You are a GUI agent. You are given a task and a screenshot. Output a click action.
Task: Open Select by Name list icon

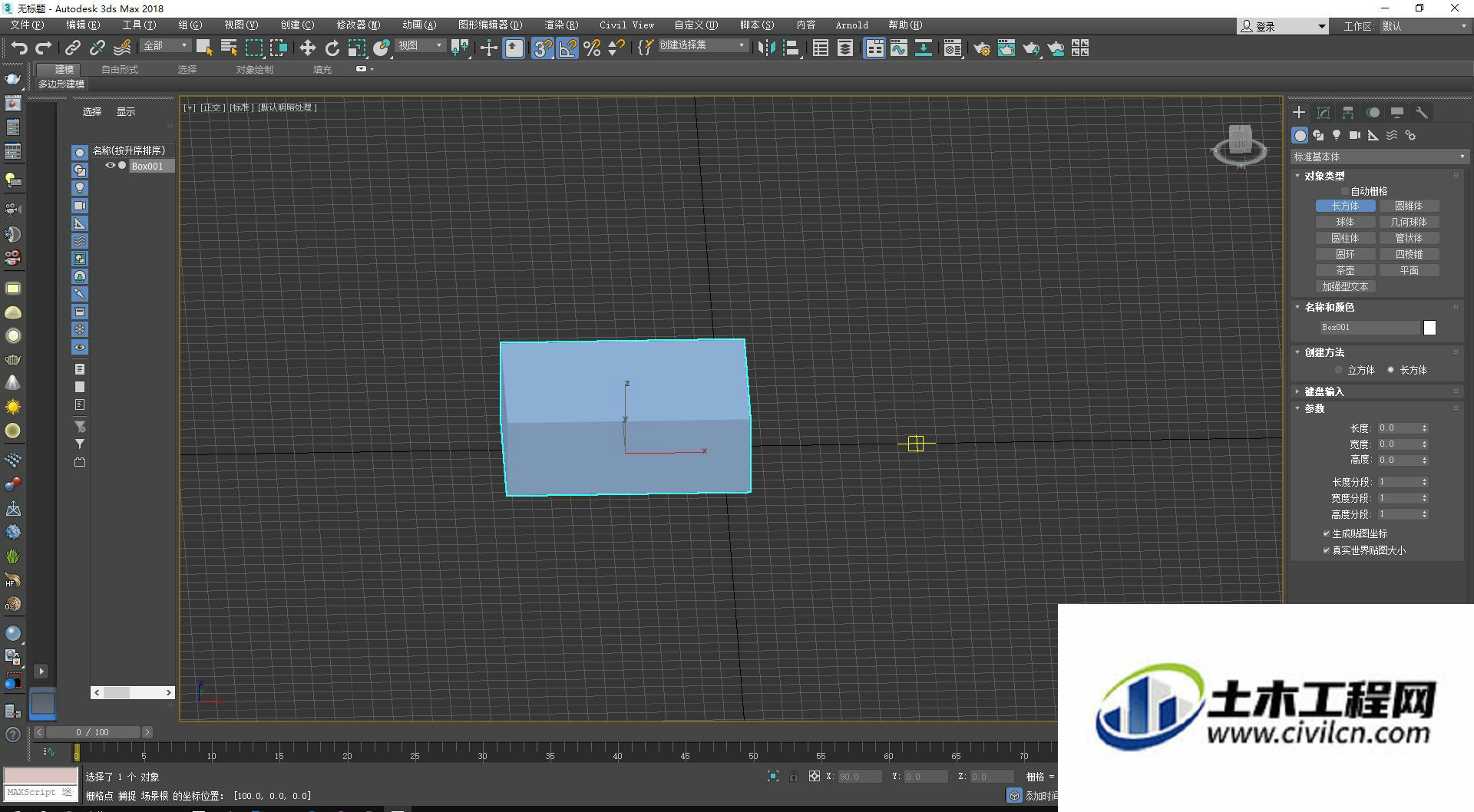(229, 48)
